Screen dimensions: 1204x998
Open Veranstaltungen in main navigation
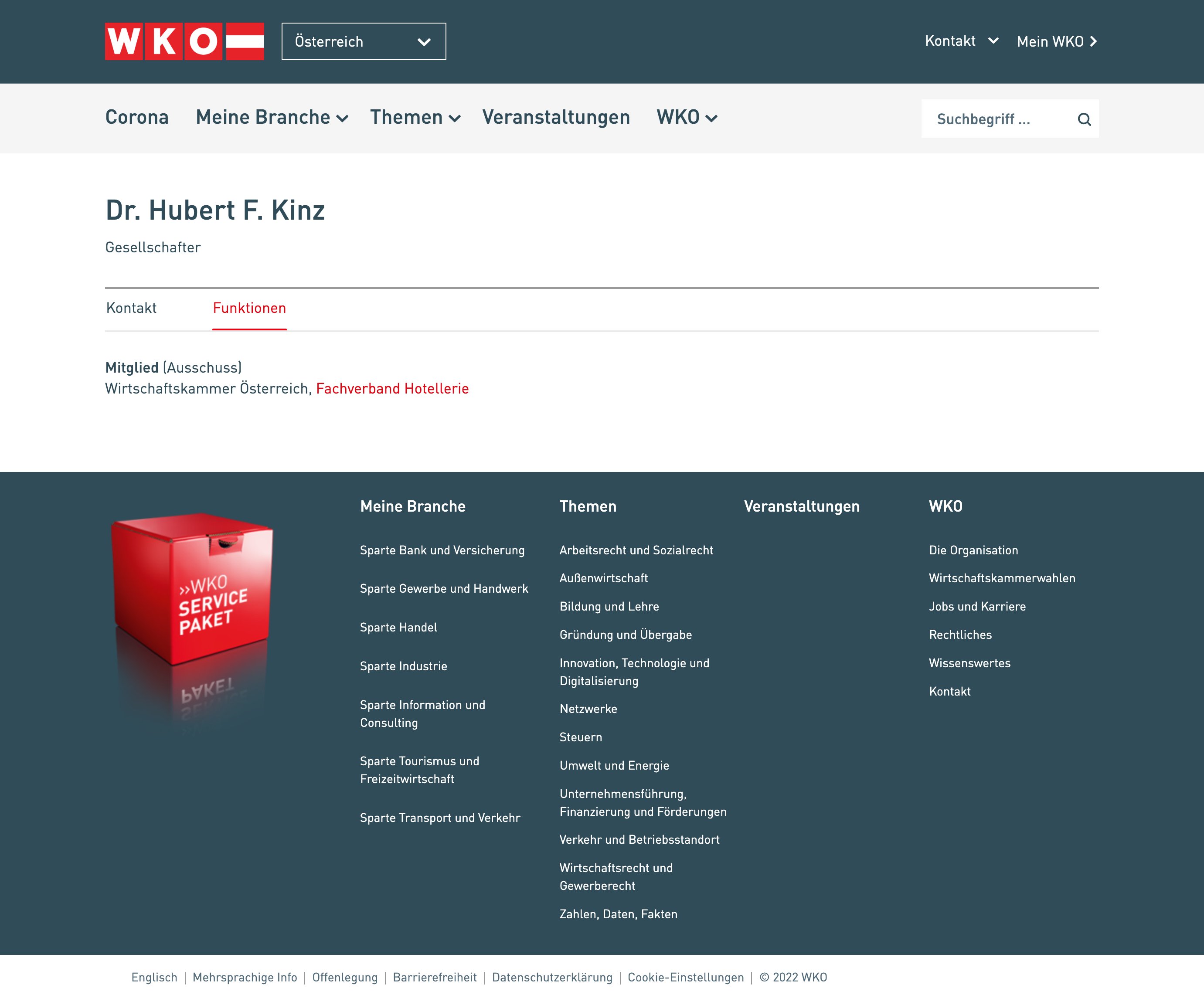[556, 117]
